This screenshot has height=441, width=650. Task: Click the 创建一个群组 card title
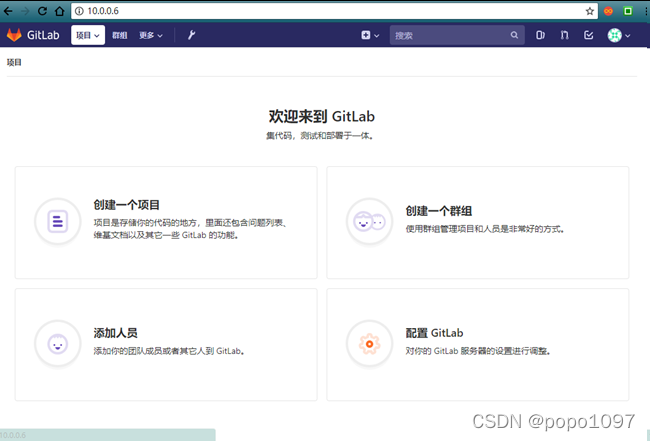[x=439, y=211]
